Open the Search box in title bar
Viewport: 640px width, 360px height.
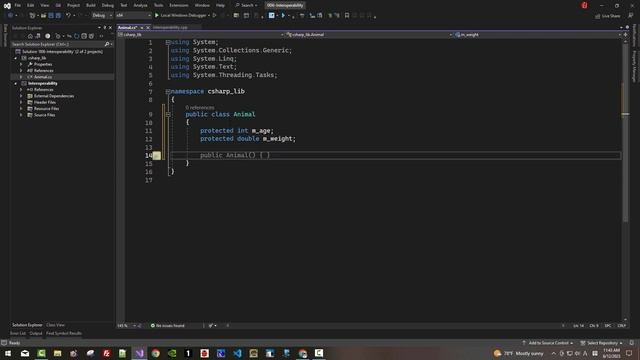click(246, 5)
